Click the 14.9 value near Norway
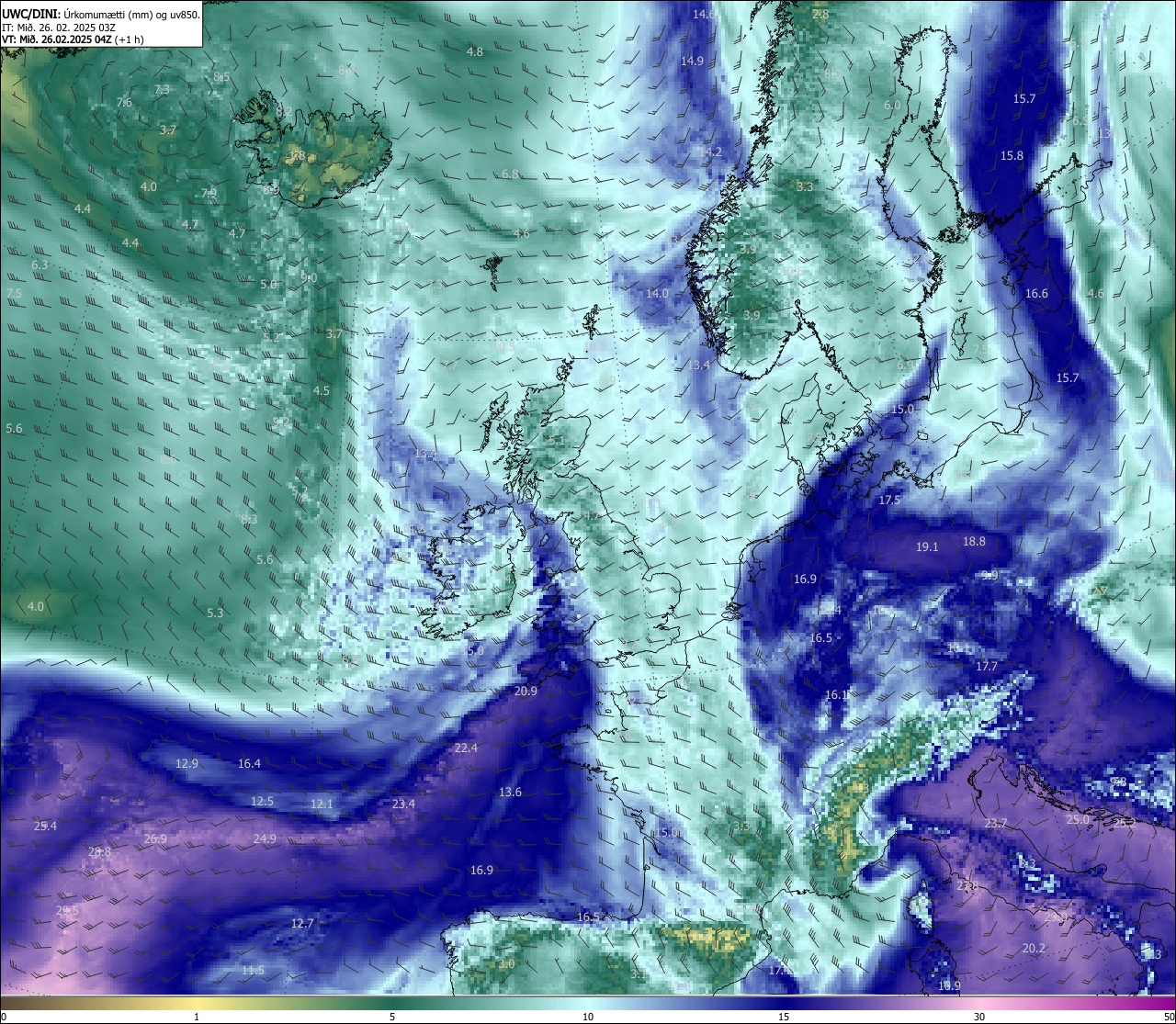1176x1024 pixels. pos(692,61)
